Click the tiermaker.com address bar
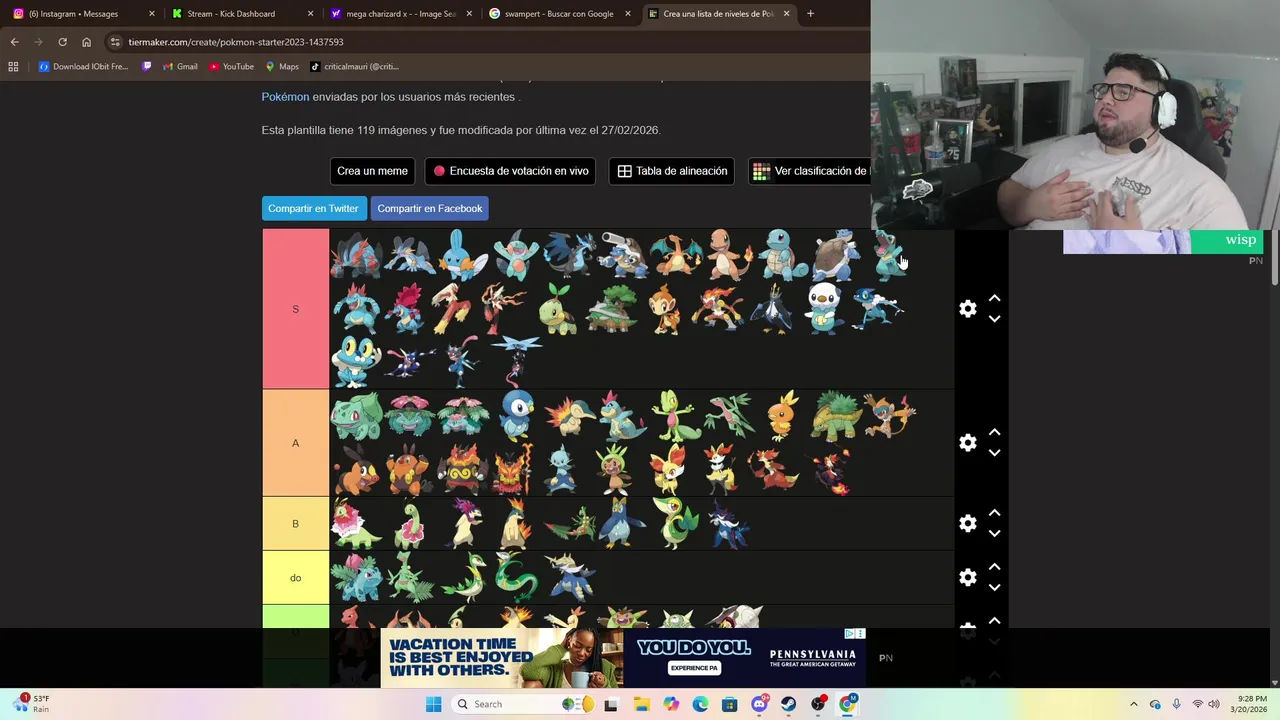Screen dimensions: 1280x720 (x=480, y=42)
